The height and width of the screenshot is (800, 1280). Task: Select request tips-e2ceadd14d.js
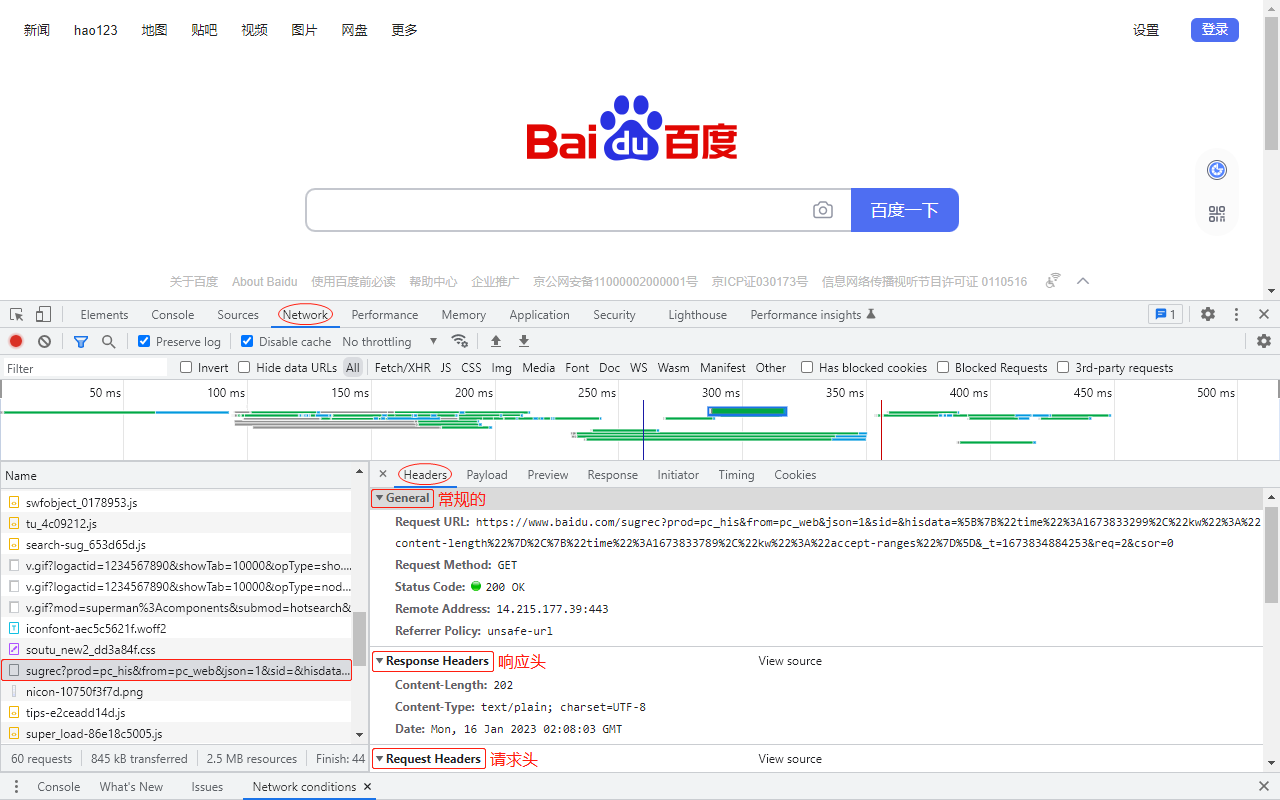tap(176, 713)
